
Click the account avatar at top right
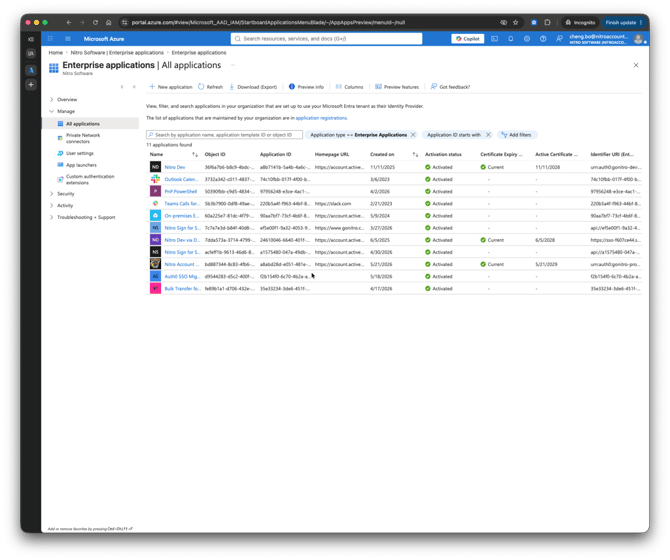pos(638,39)
